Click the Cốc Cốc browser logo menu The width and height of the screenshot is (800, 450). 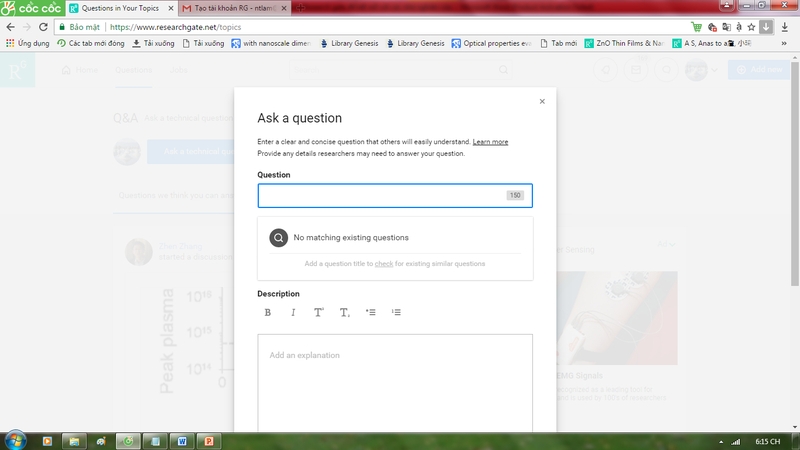click(x=32, y=8)
